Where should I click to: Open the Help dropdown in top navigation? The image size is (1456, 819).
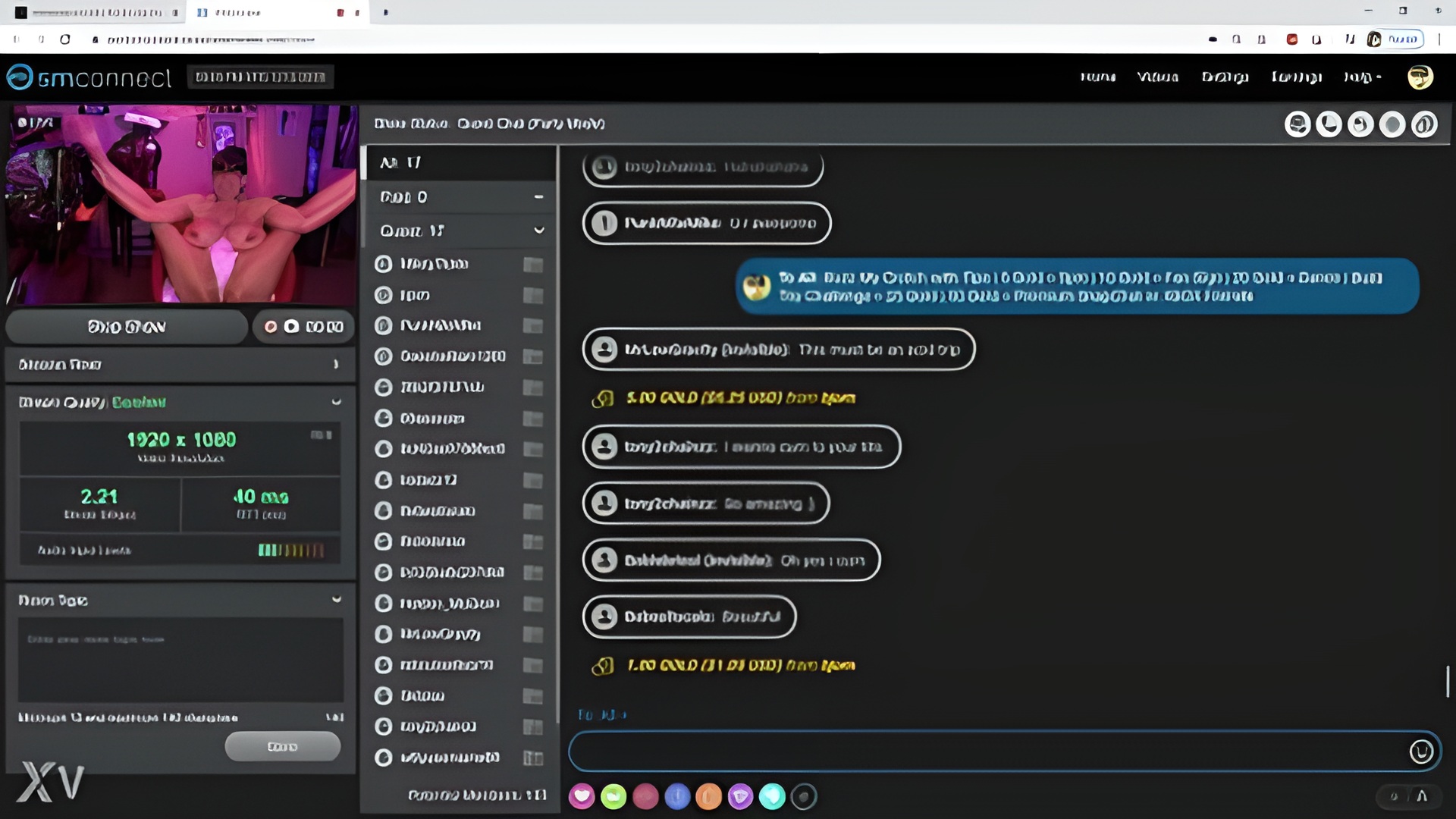1362,77
